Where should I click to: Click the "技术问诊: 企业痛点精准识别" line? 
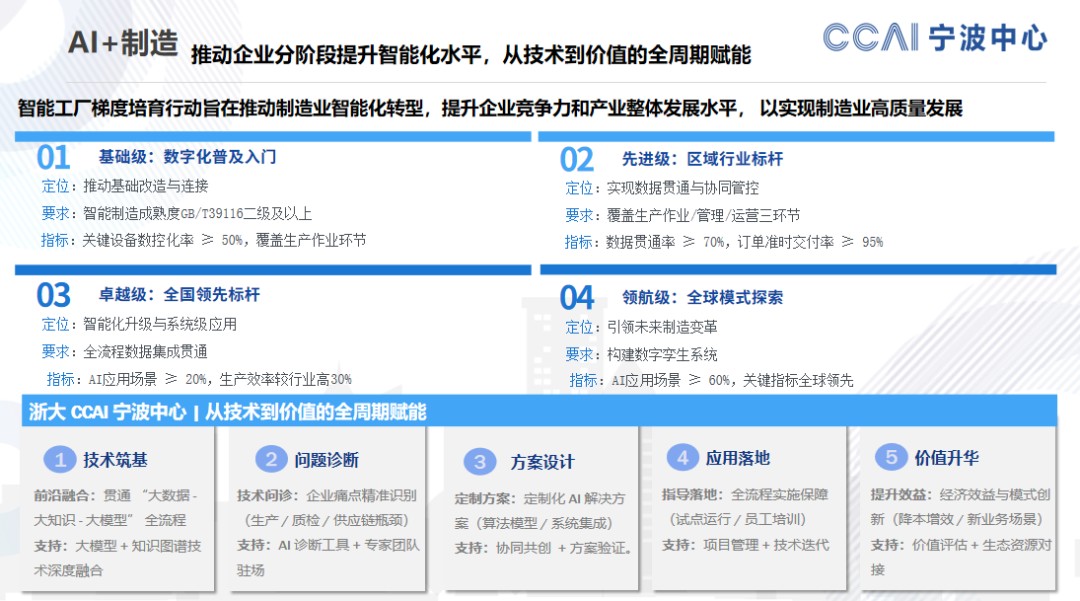pos(326,495)
